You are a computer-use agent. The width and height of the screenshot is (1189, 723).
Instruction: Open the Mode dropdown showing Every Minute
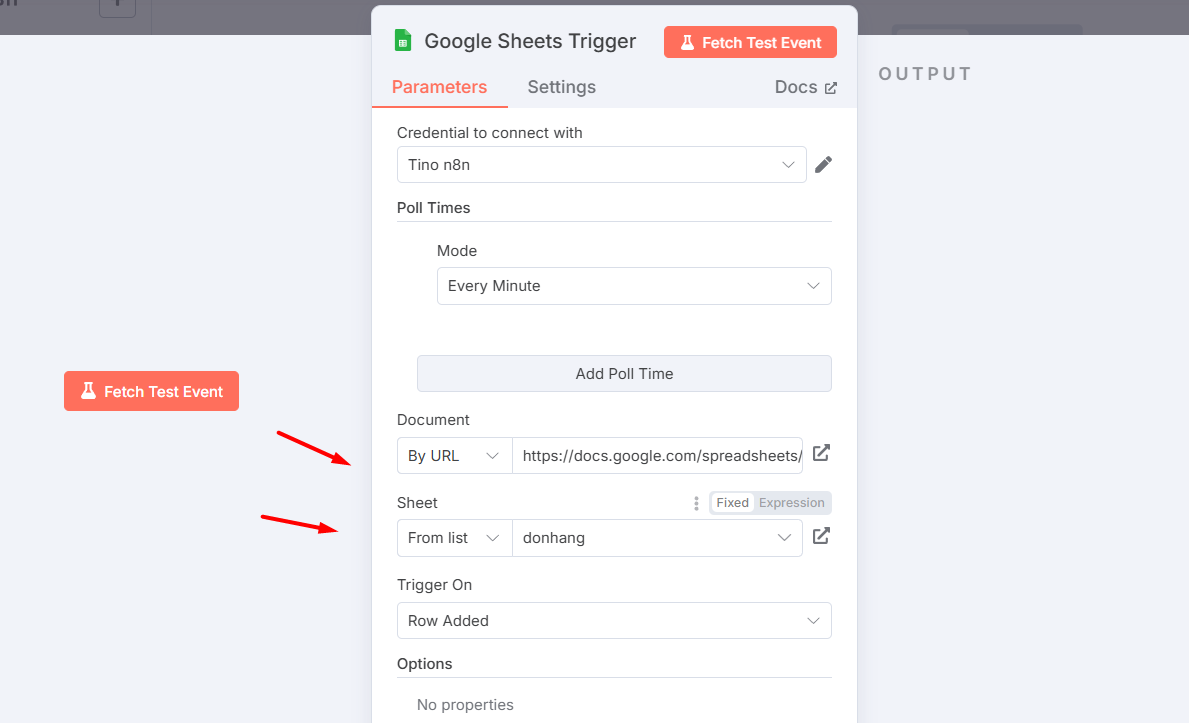pyautogui.click(x=634, y=286)
